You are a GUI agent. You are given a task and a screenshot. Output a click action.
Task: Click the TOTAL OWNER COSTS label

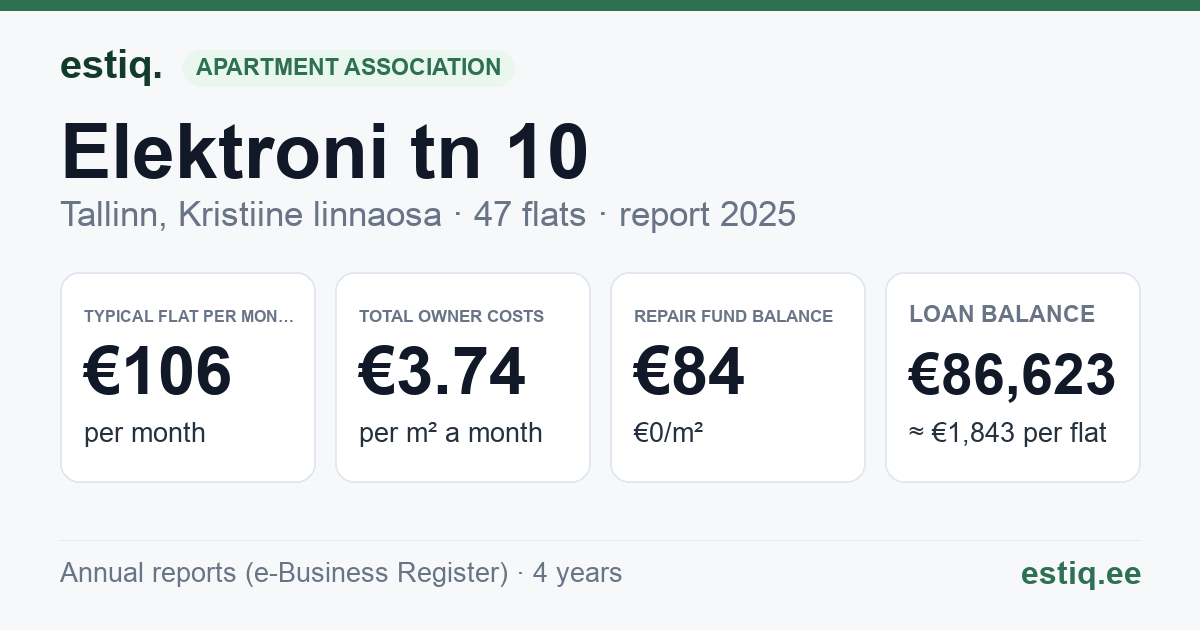[x=452, y=316]
